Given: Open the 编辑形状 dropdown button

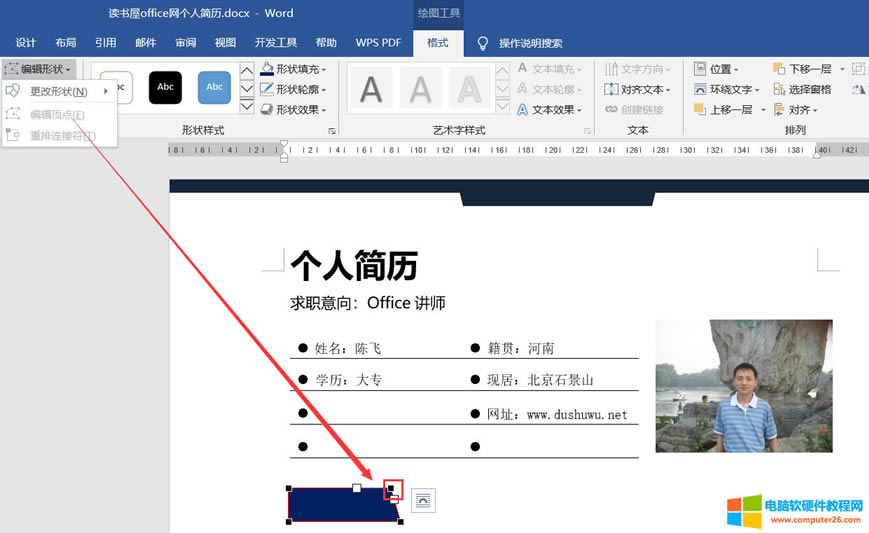Looking at the screenshot, I should pyautogui.click(x=38, y=69).
